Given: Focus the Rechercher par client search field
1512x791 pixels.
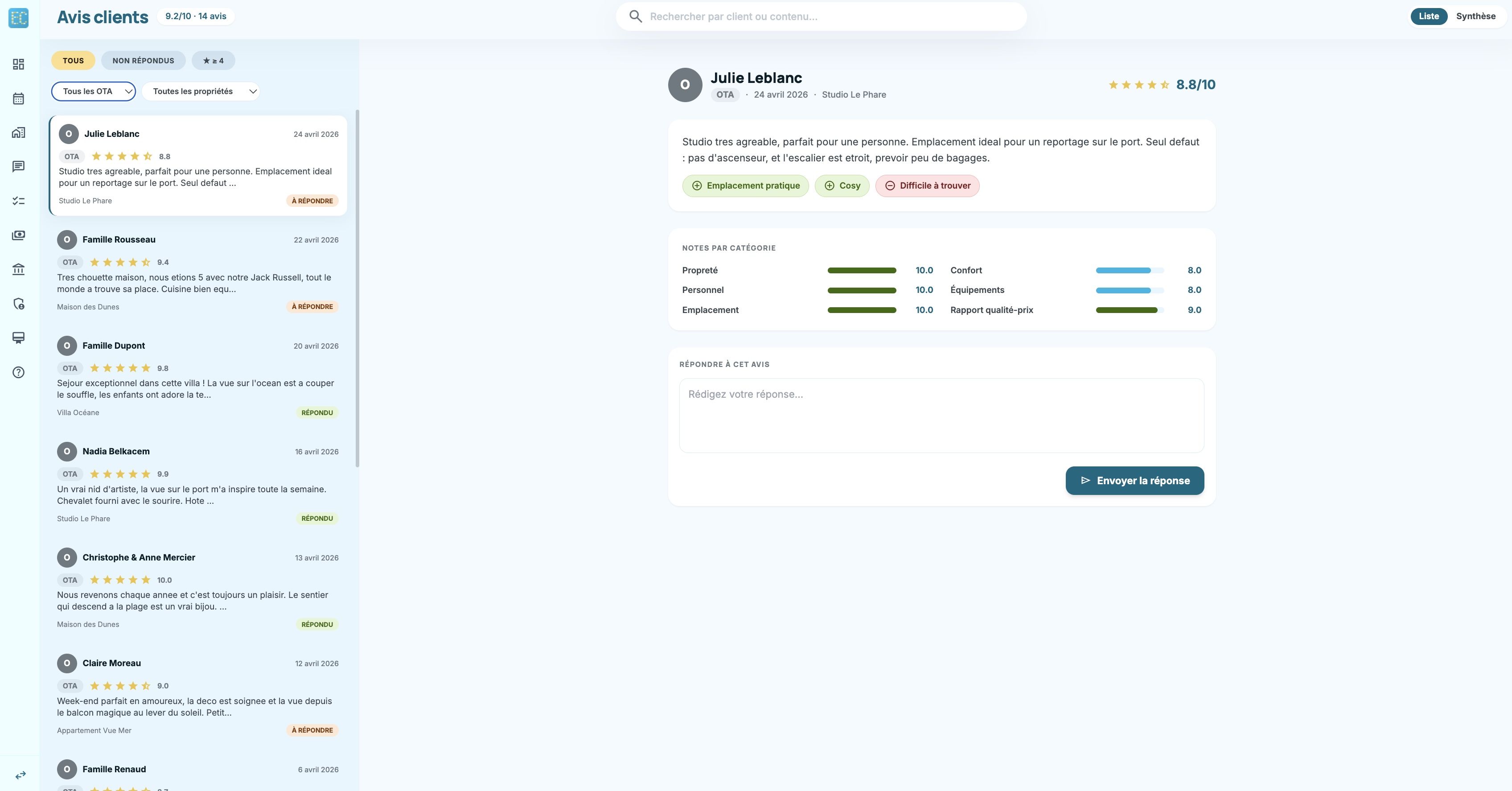Looking at the screenshot, I should [821, 16].
